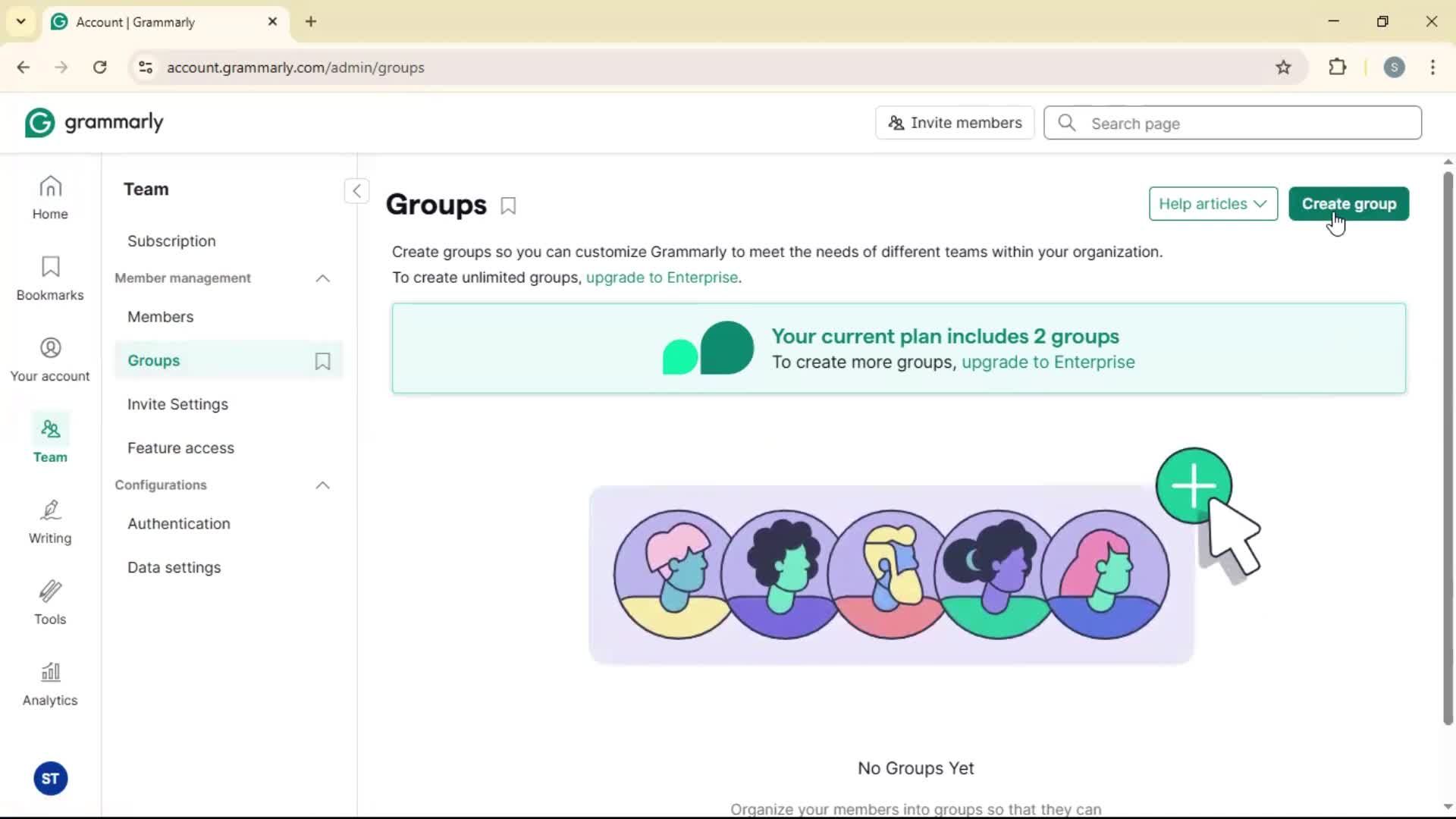The width and height of the screenshot is (1456, 819).
Task: Click the ST profile avatar
Action: pos(50,779)
